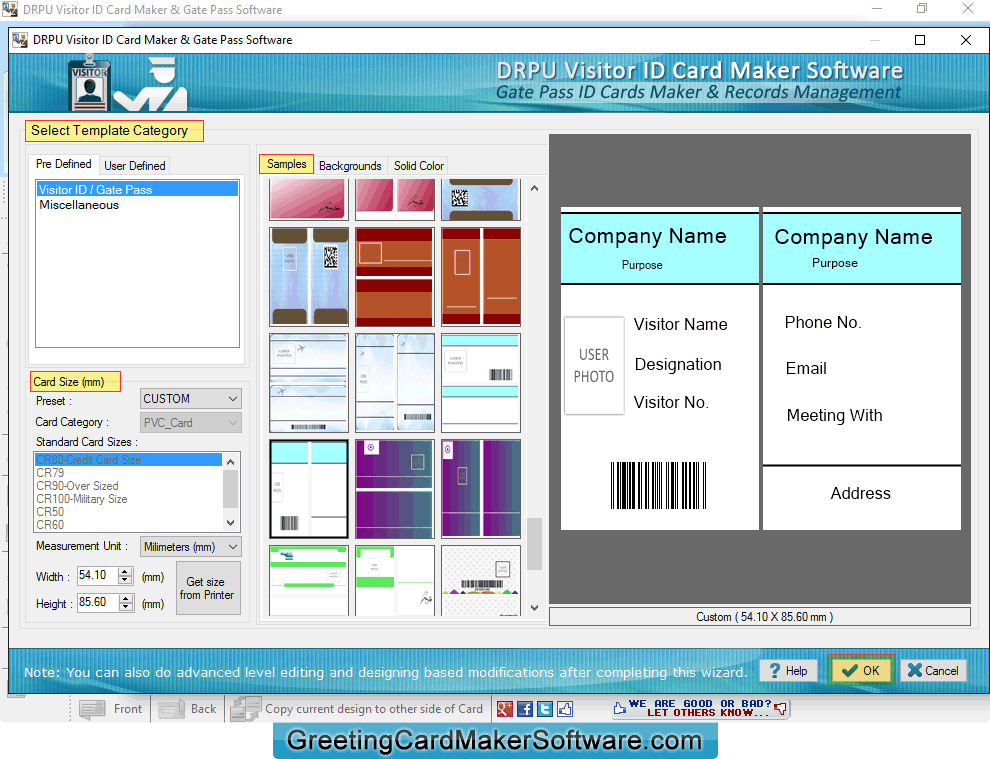Choose the pink signature single-card template

[x=309, y=199]
